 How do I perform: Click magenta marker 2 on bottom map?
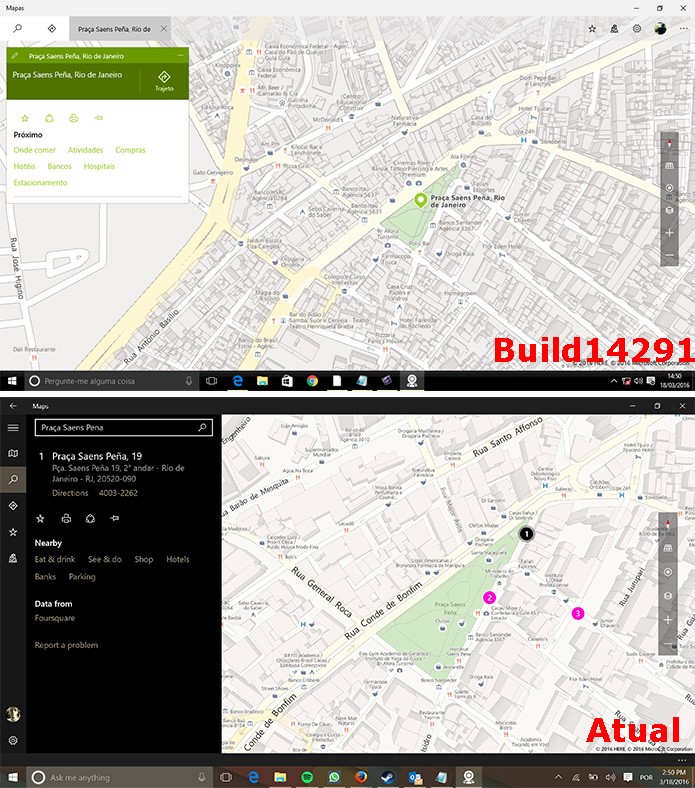click(x=489, y=597)
